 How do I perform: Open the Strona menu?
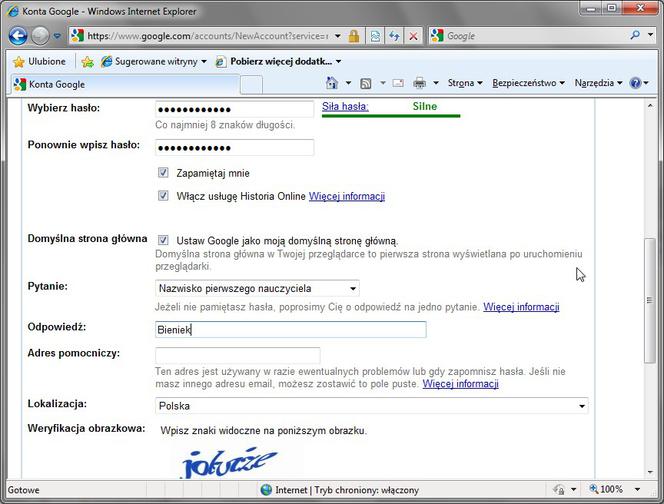tap(465, 83)
